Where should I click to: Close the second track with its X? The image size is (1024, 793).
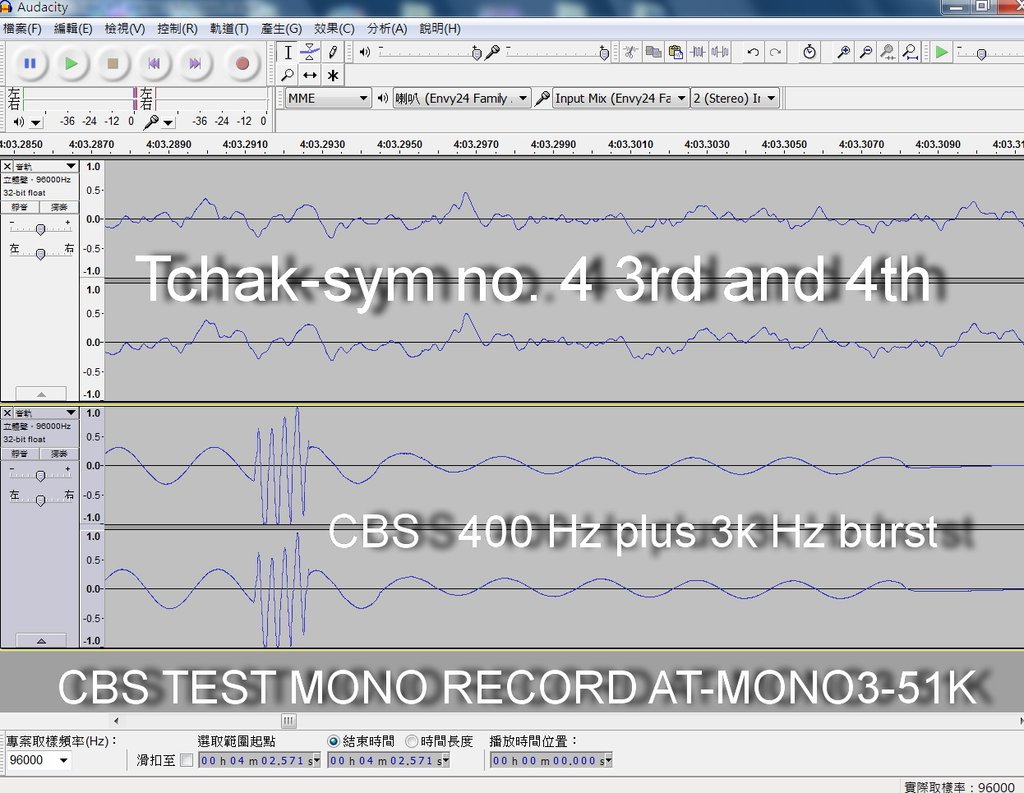(x=7, y=413)
